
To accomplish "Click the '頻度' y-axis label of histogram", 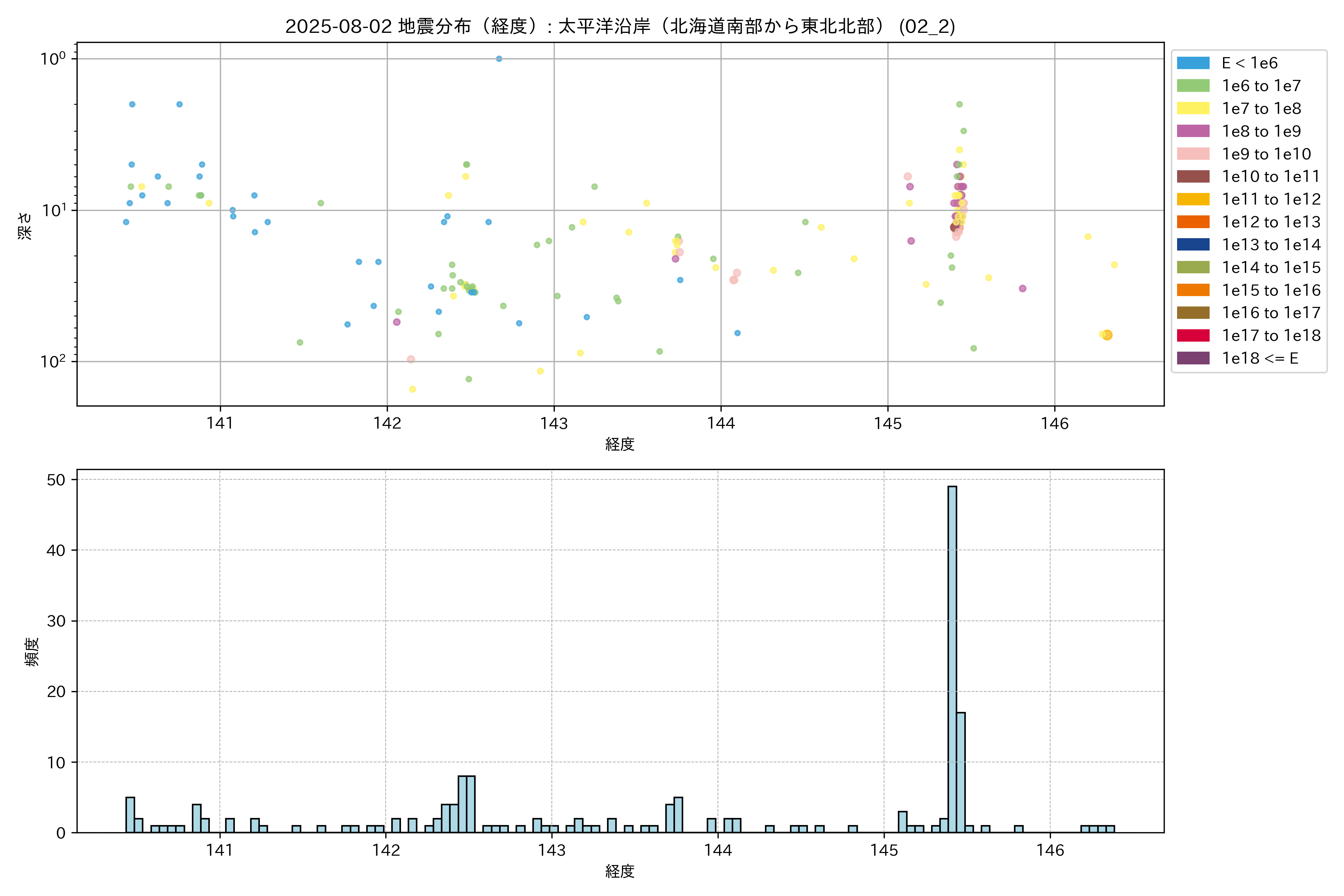I will click(x=32, y=651).
